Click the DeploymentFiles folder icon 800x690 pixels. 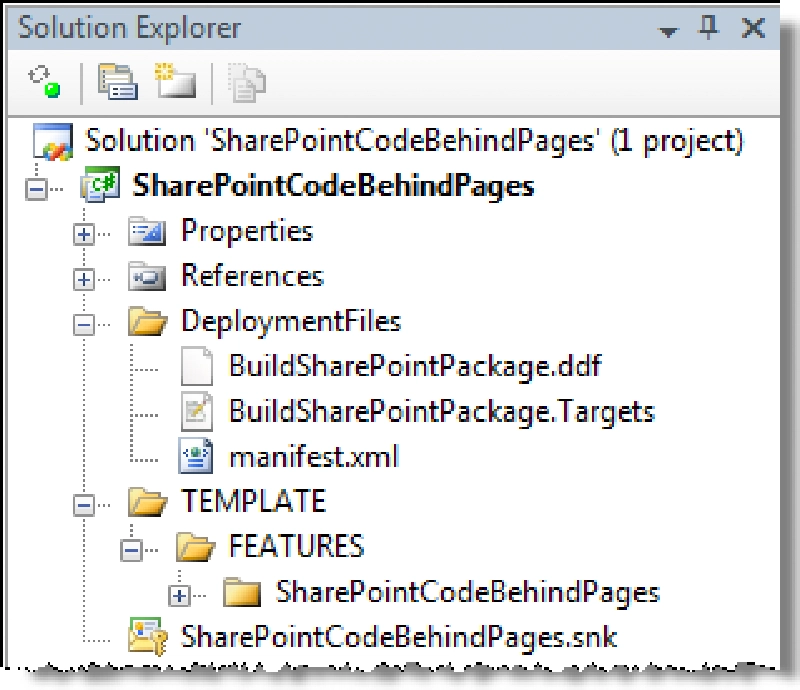tap(146, 321)
